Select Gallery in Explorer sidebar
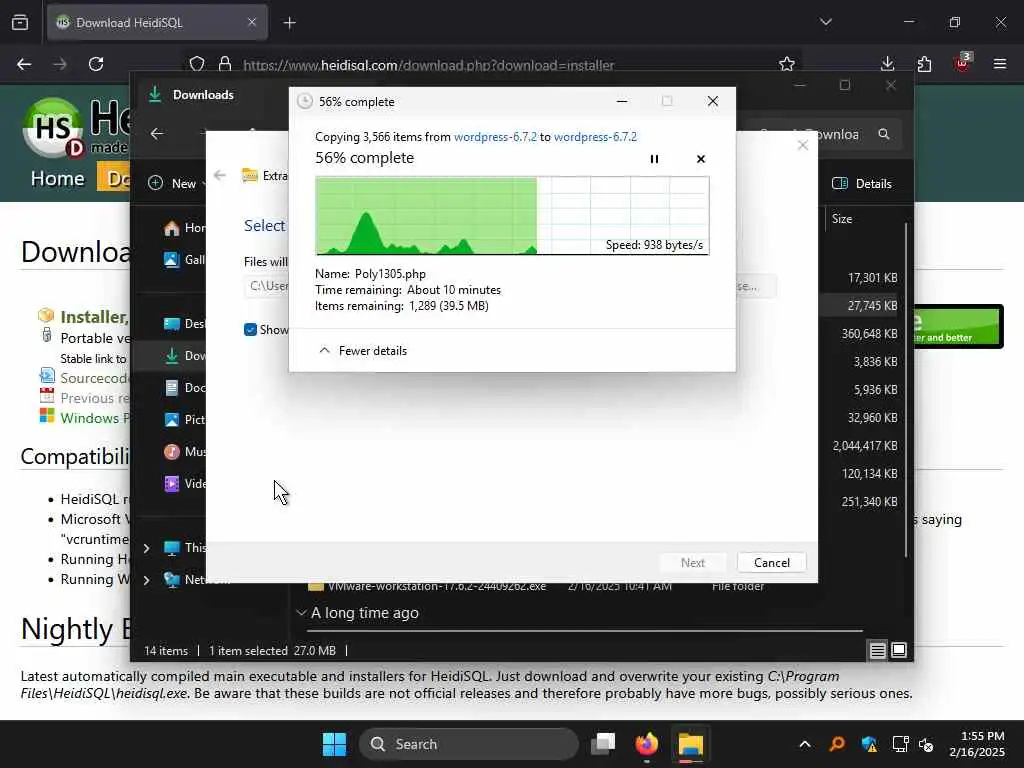 (184, 259)
